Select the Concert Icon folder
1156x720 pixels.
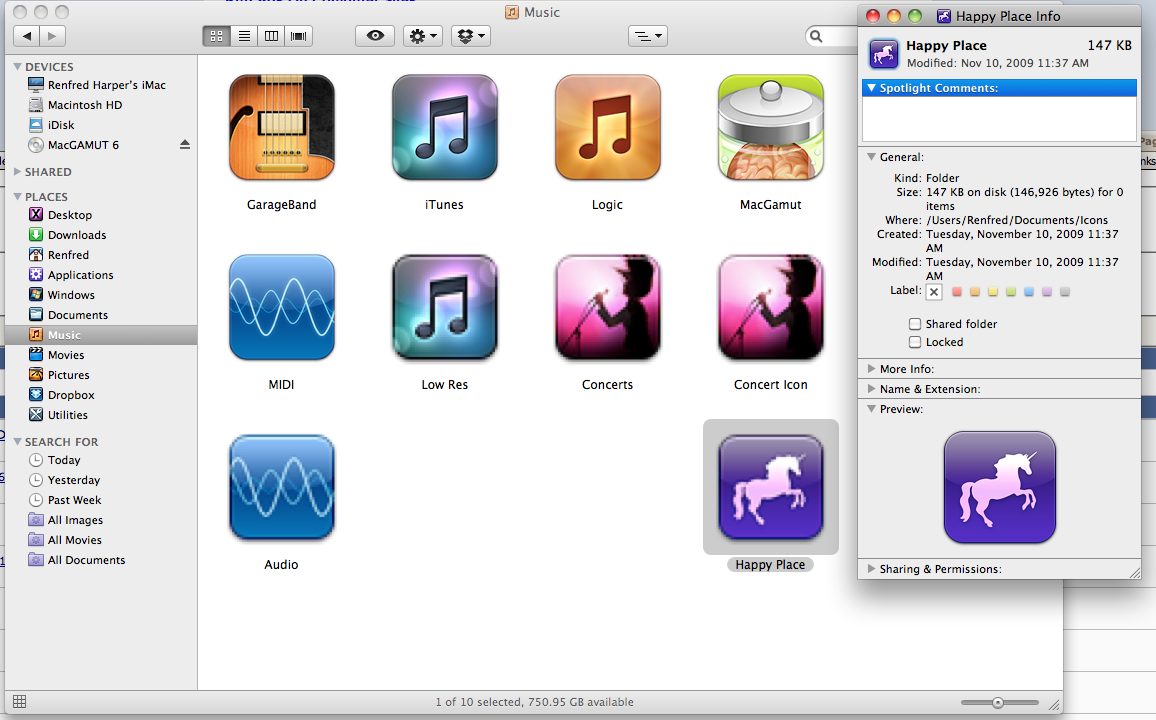tap(770, 307)
